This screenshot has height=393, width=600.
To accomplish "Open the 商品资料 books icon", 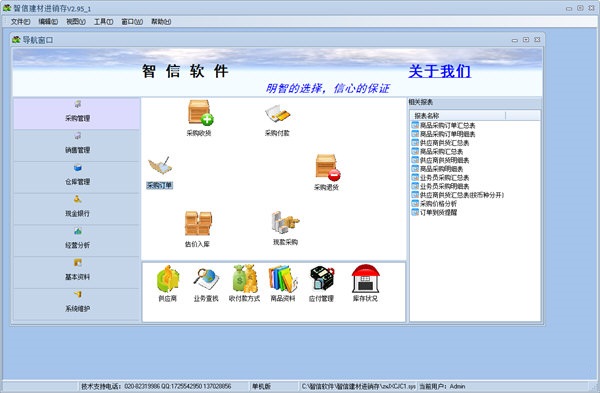I will (x=283, y=279).
